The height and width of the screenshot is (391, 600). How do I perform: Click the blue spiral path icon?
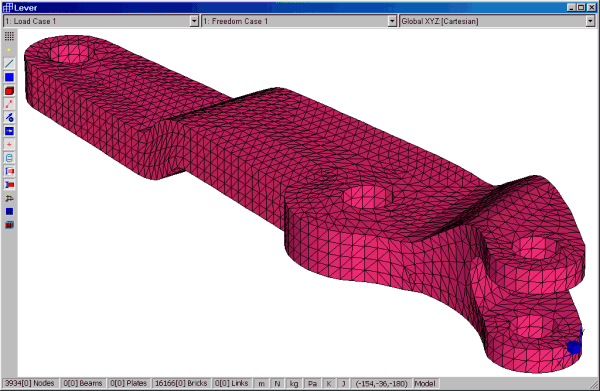coord(9,158)
